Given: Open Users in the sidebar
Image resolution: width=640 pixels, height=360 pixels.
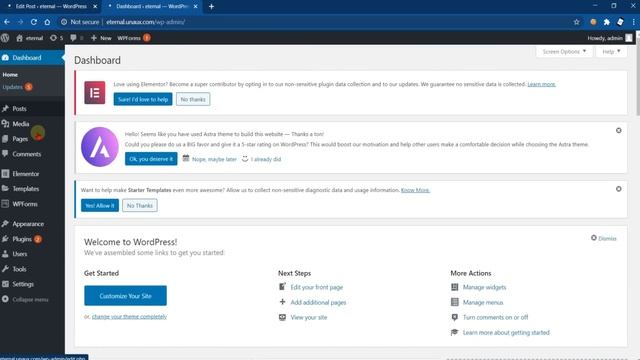Looking at the screenshot, I should 32,254.
